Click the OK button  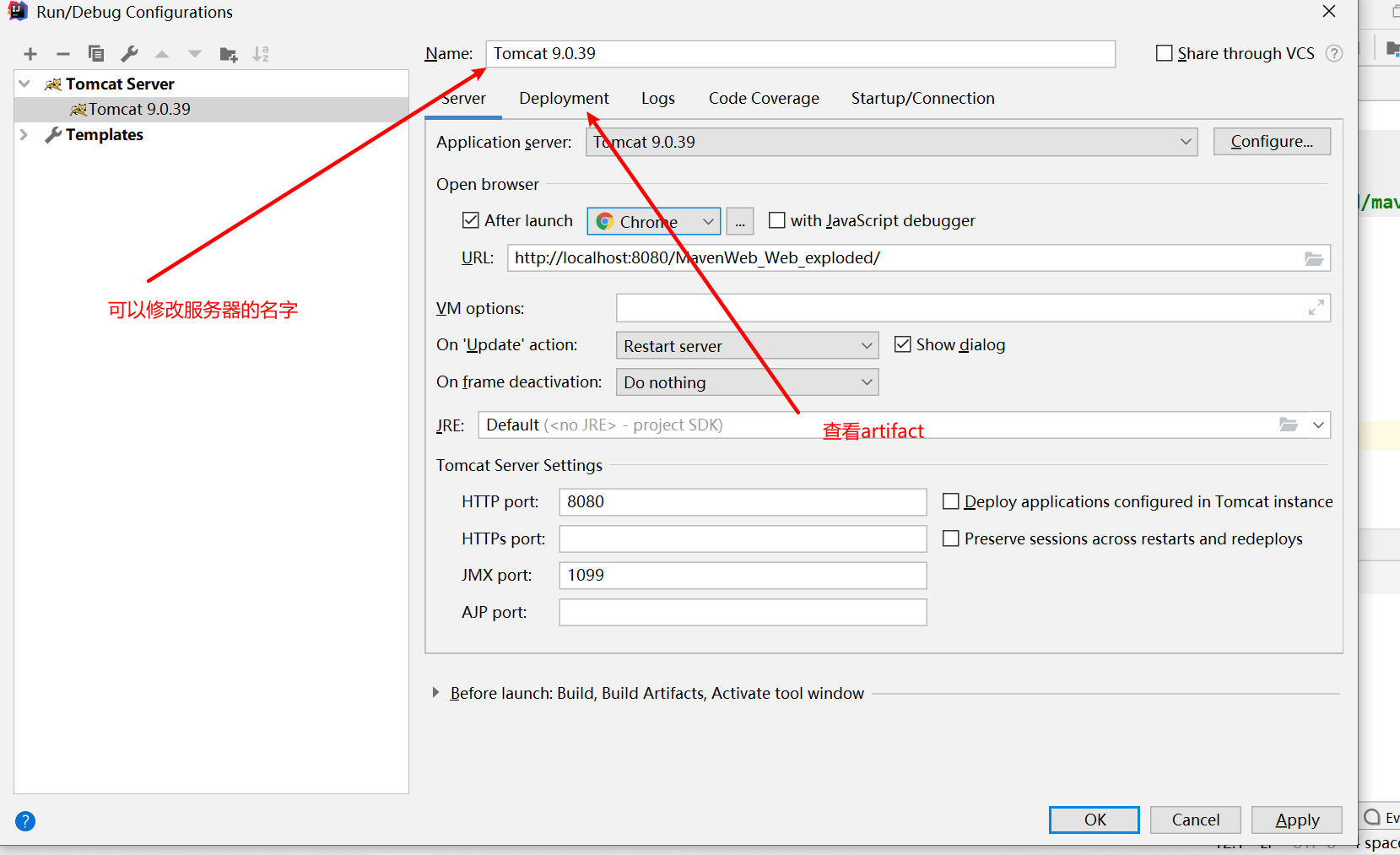(1095, 820)
